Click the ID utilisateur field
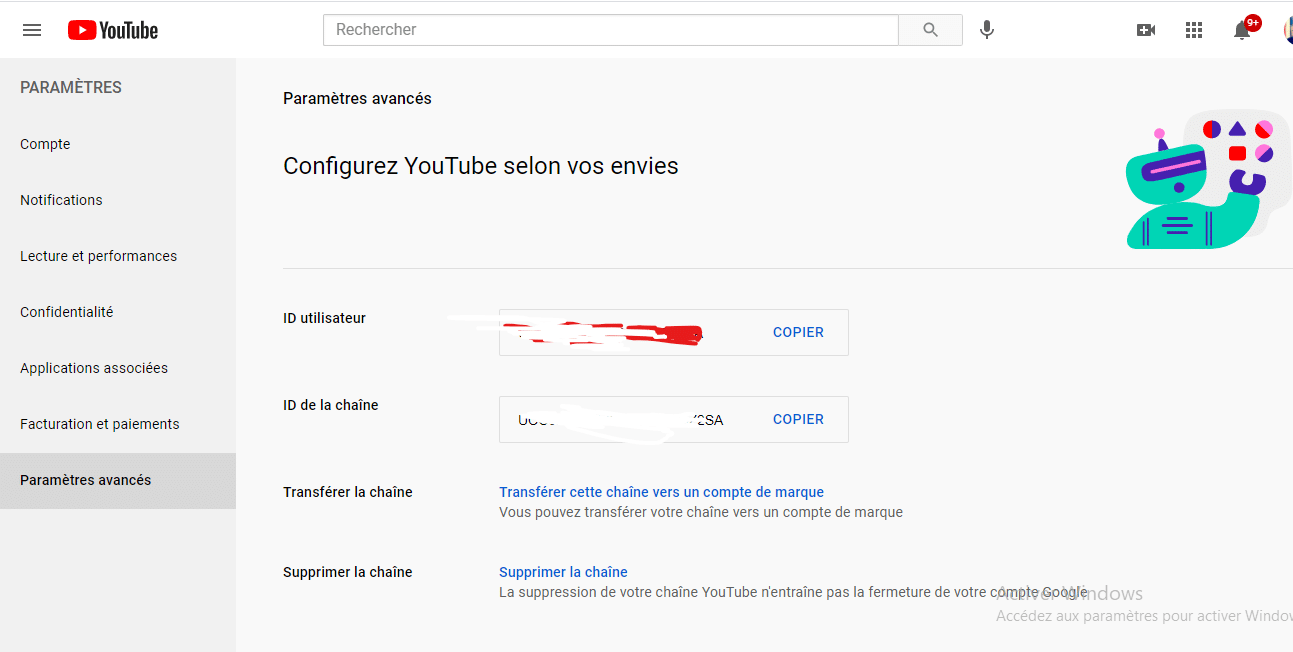The height and width of the screenshot is (652, 1293). click(x=674, y=332)
